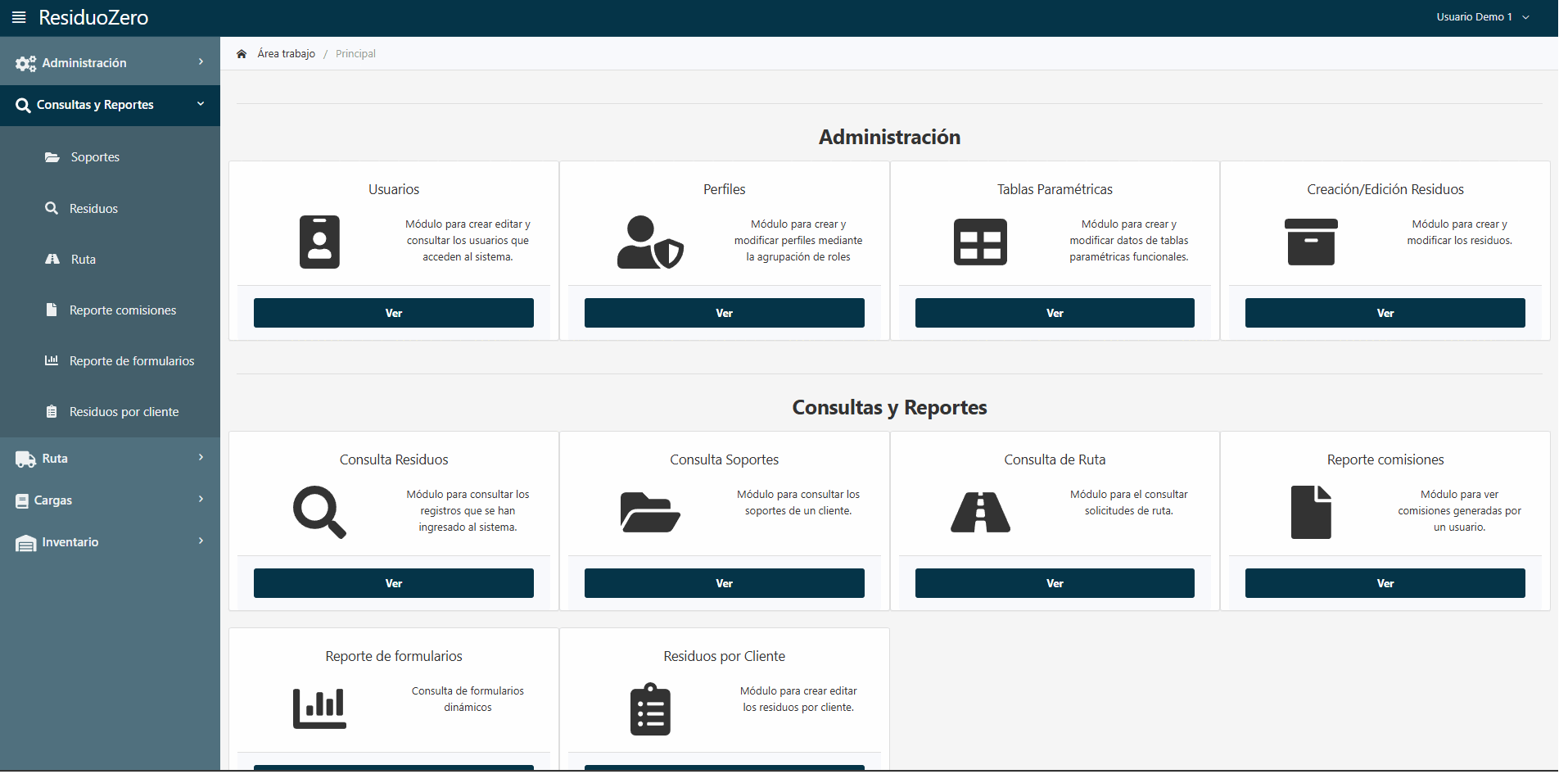Expand the Inventario sidebar section
Image resolution: width=1568 pixels, height=774 pixels.
tap(110, 542)
